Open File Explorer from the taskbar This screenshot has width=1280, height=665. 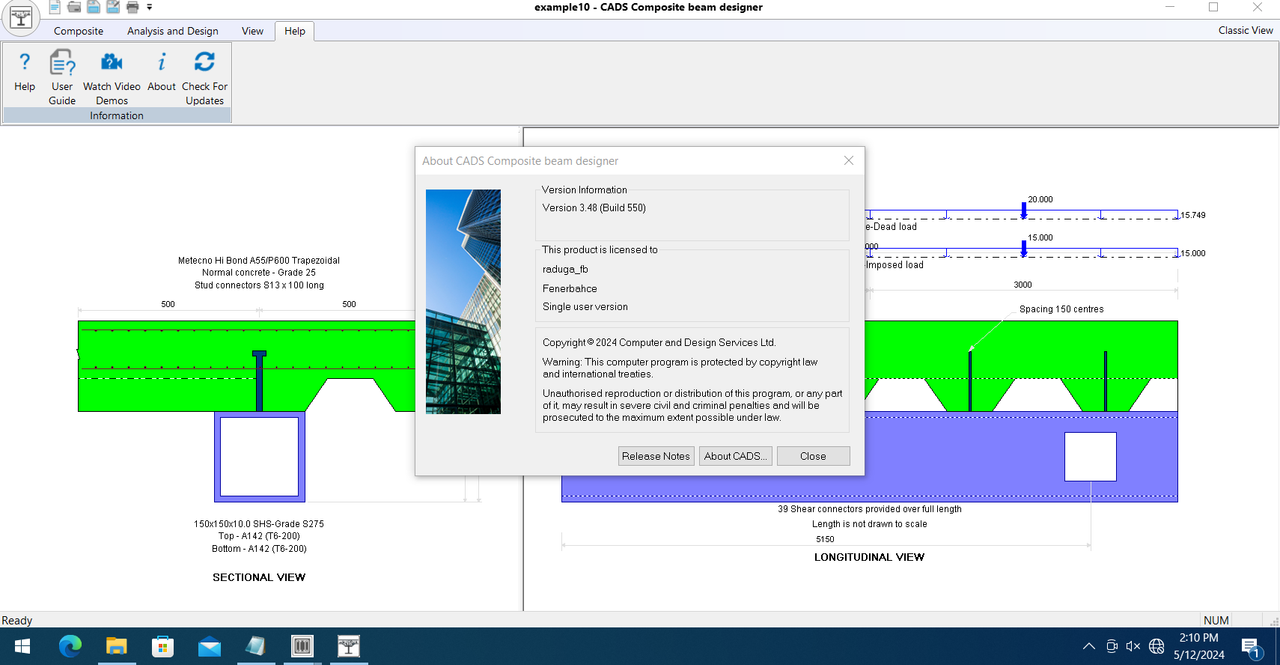[117, 646]
